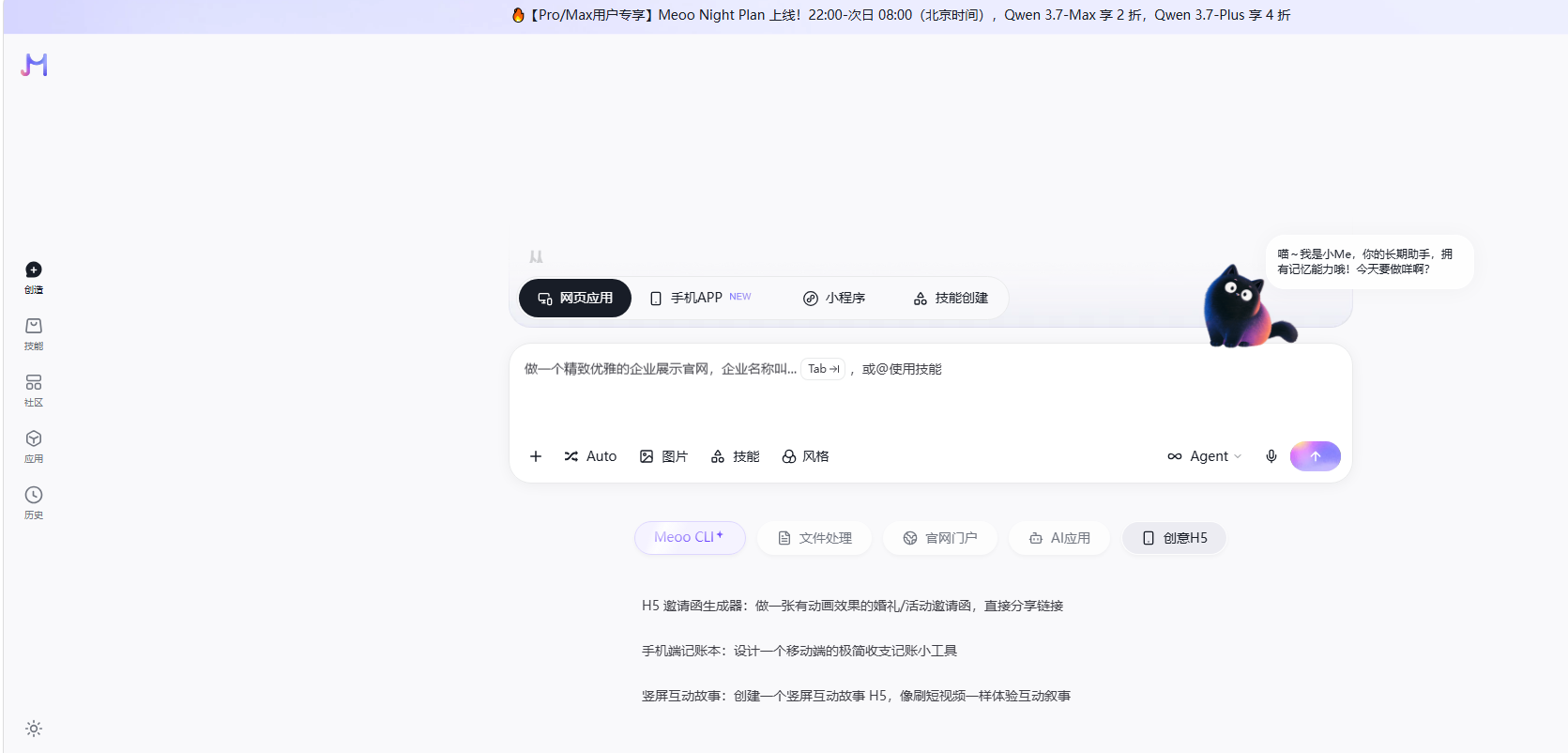1568x753 pixels.
Task: Click the cat's greeting speech bubble
Action: (1369, 262)
